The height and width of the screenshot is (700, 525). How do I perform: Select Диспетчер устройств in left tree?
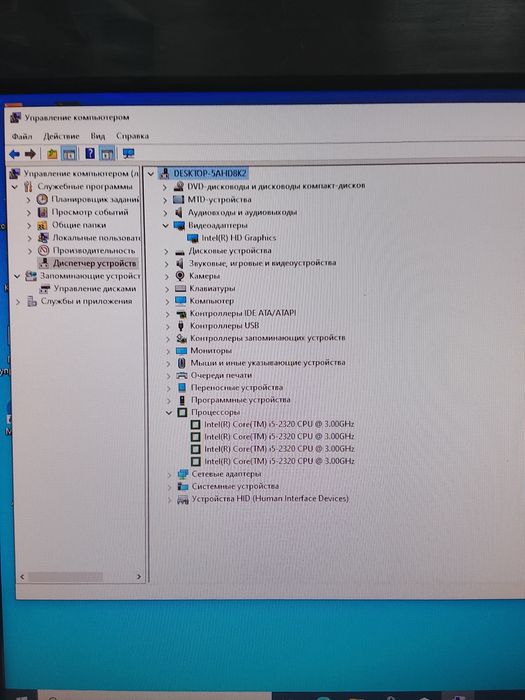tap(94, 263)
